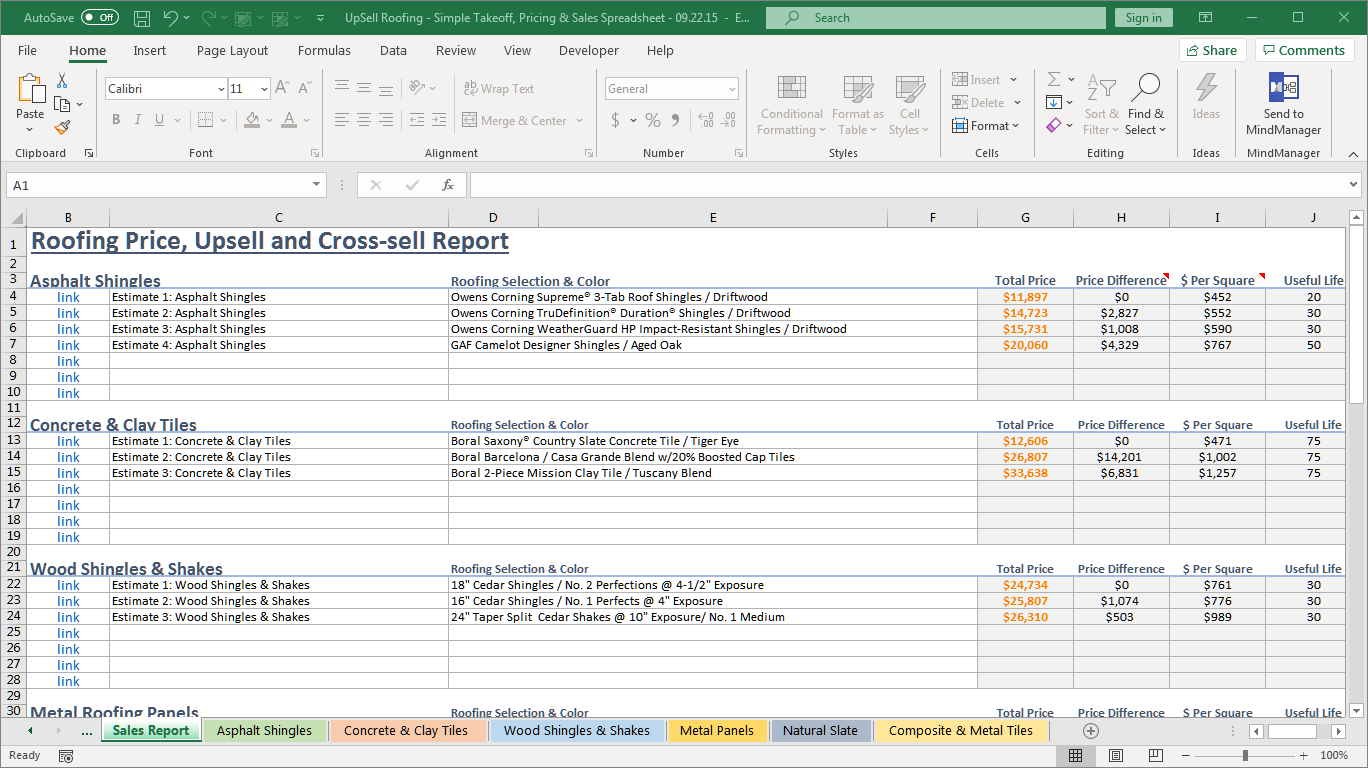This screenshot has height=768, width=1368.
Task: Toggle the AutoSave switch
Action: click(100, 18)
